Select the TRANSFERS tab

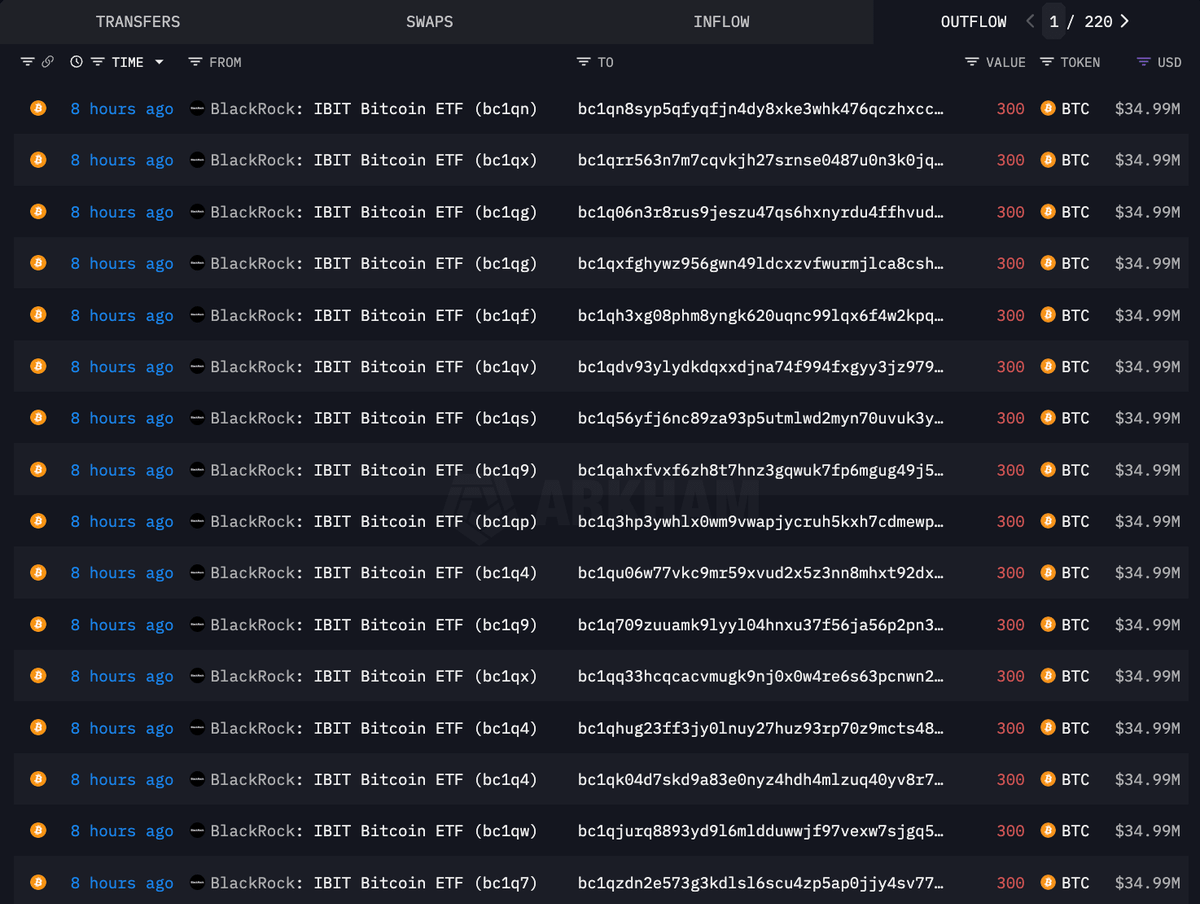pyautogui.click(x=138, y=21)
